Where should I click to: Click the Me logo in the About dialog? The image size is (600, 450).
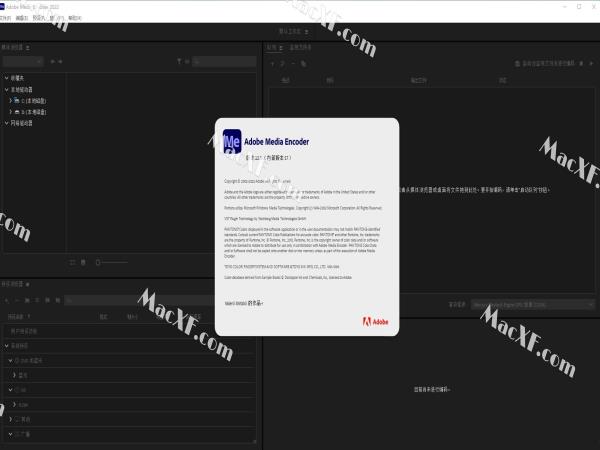[232, 142]
